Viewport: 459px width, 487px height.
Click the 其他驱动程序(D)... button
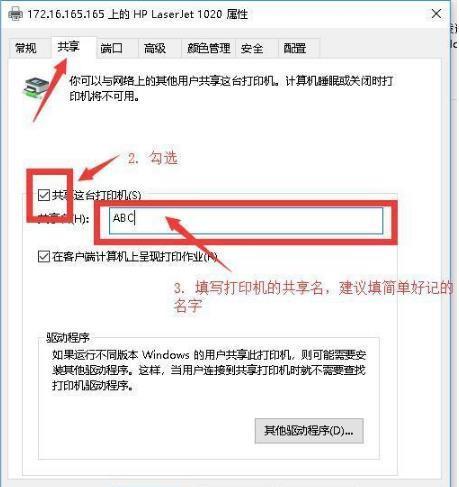[x=309, y=431]
